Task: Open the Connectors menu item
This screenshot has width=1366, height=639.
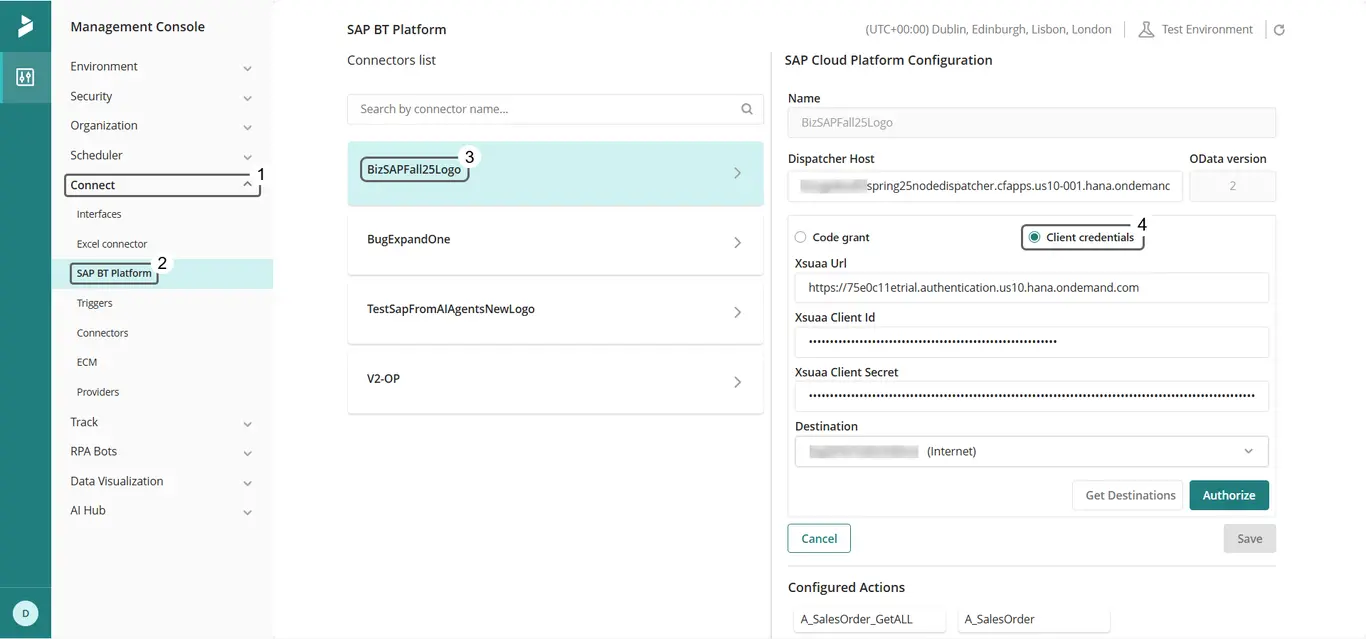Action: click(x=103, y=333)
